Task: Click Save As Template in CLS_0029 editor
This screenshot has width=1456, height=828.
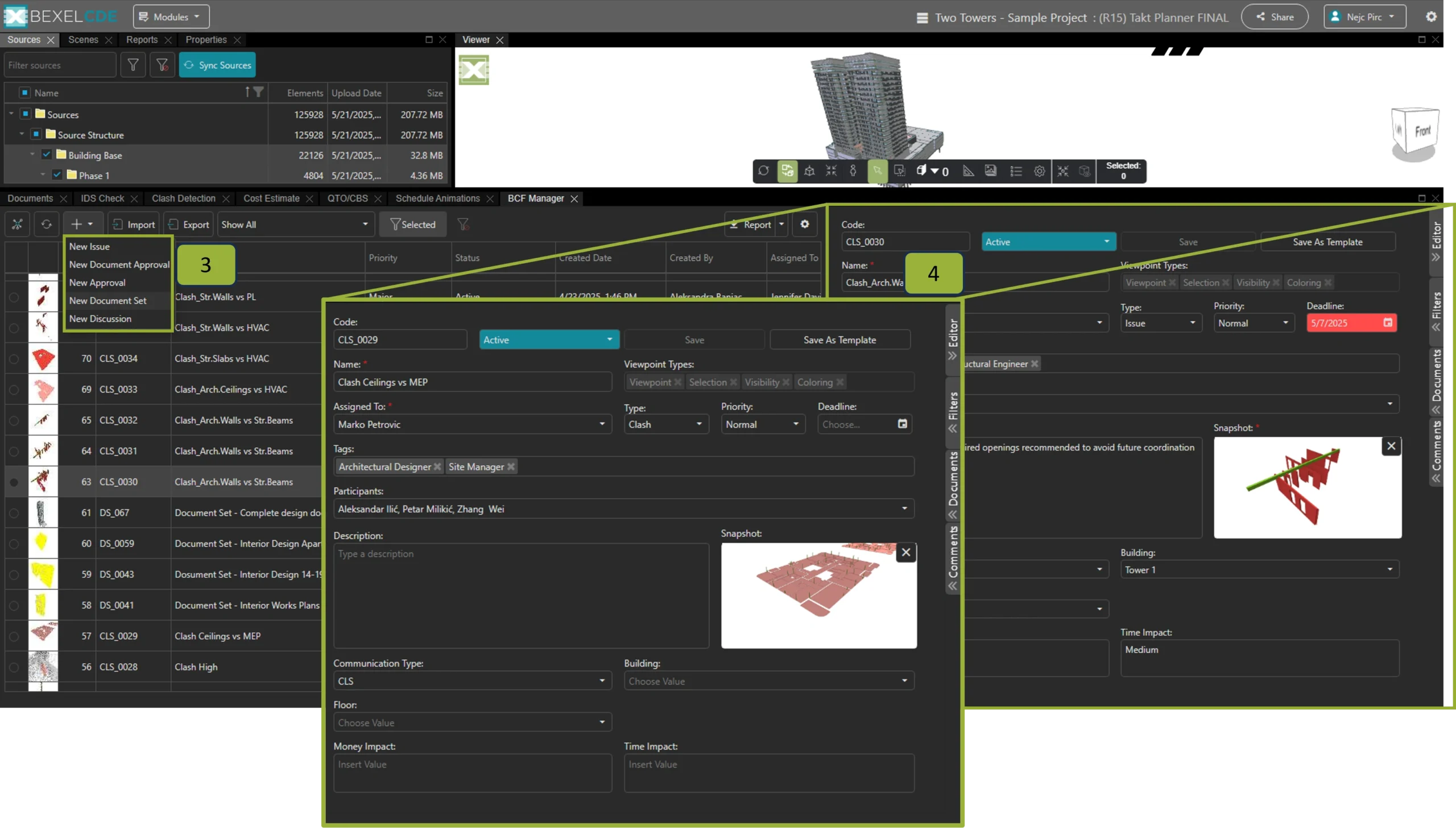Action: (x=839, y=340)
